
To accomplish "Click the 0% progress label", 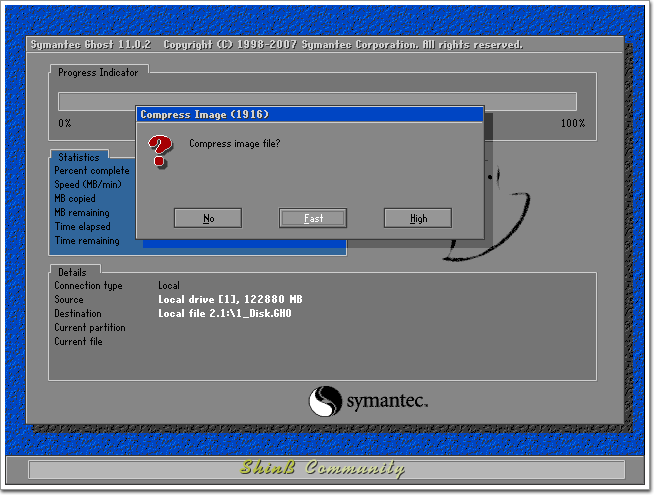I will (x=65, y=123).
